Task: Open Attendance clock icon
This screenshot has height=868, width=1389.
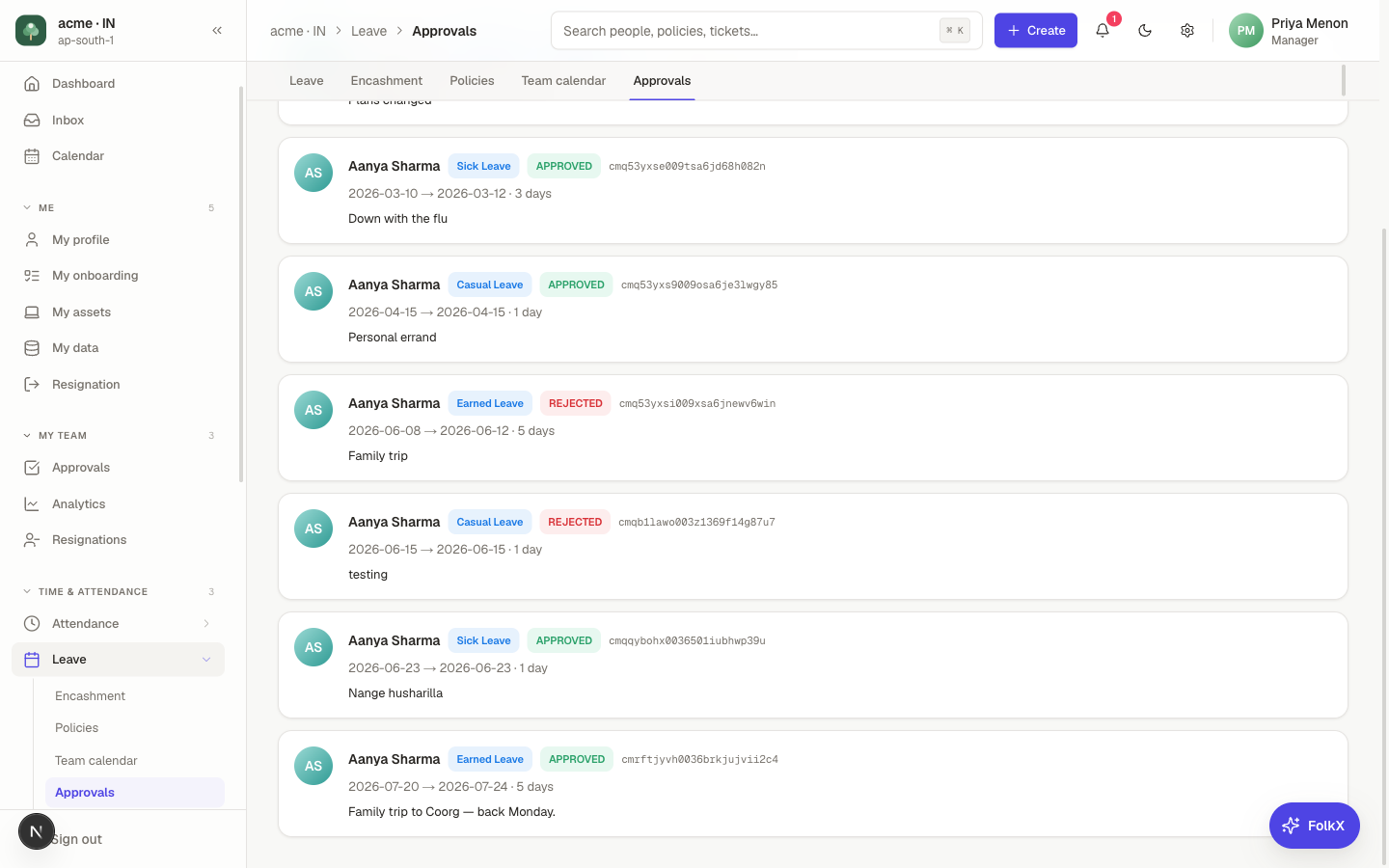Action: click(32, 624)
